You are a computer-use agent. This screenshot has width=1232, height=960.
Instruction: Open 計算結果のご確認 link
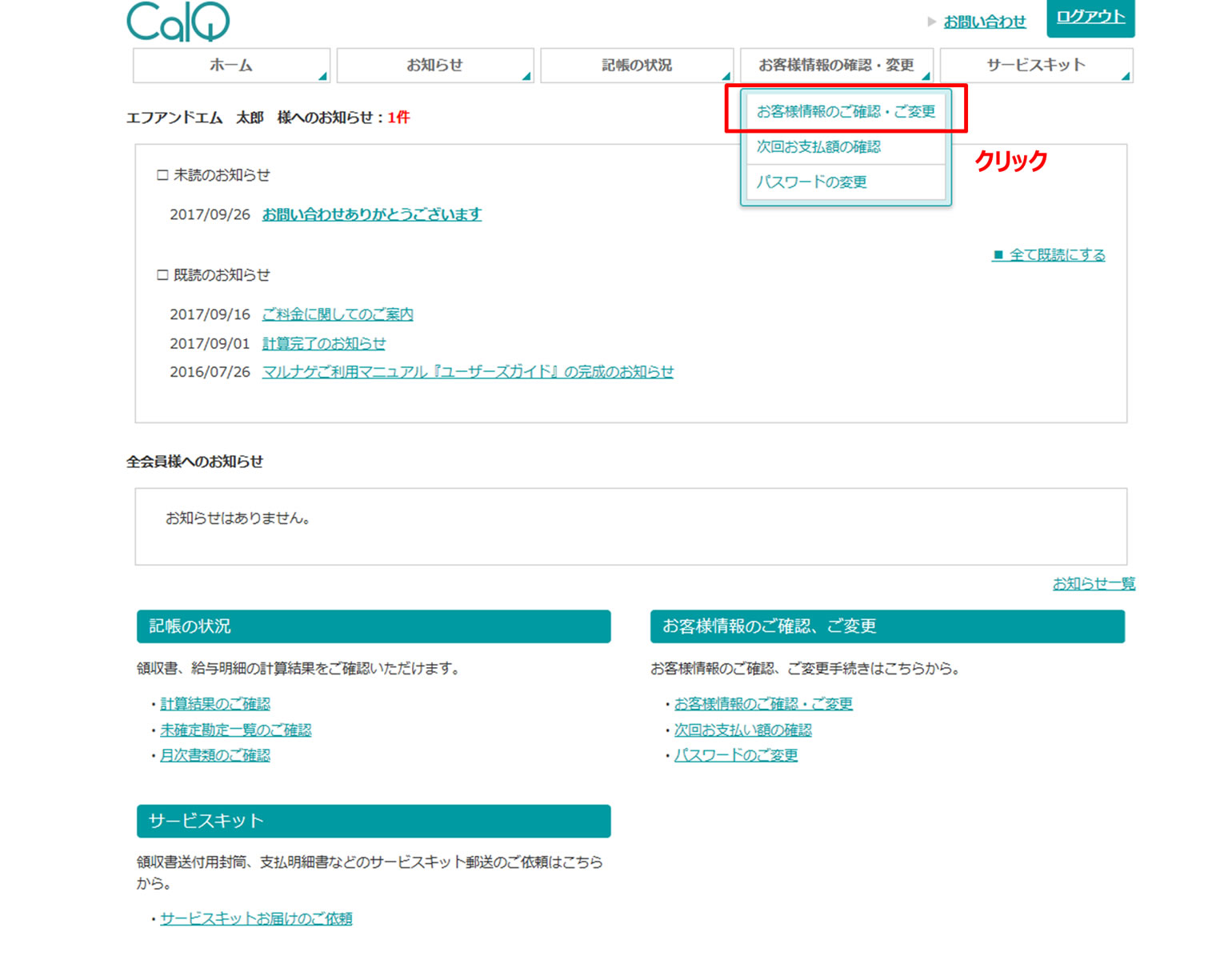click(215, 704)
